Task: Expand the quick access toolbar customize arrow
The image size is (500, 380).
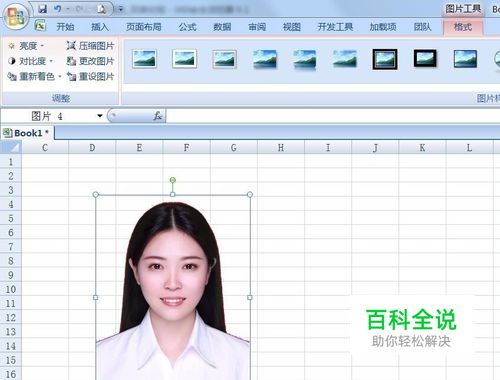Action: (121, 9)
